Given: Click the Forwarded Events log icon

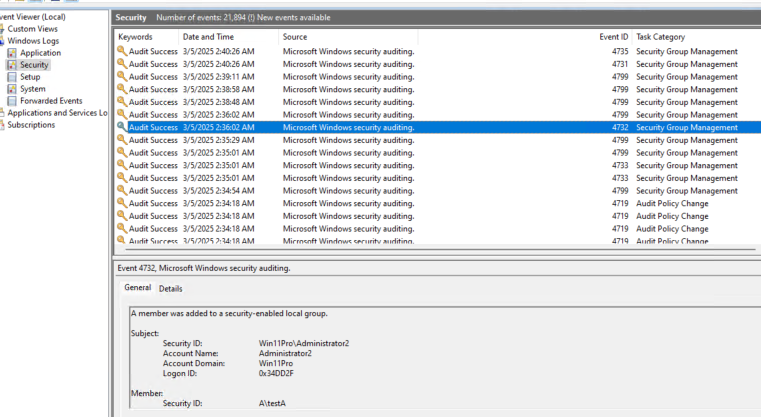Looking at the screenshot, I should pos(12,101).
